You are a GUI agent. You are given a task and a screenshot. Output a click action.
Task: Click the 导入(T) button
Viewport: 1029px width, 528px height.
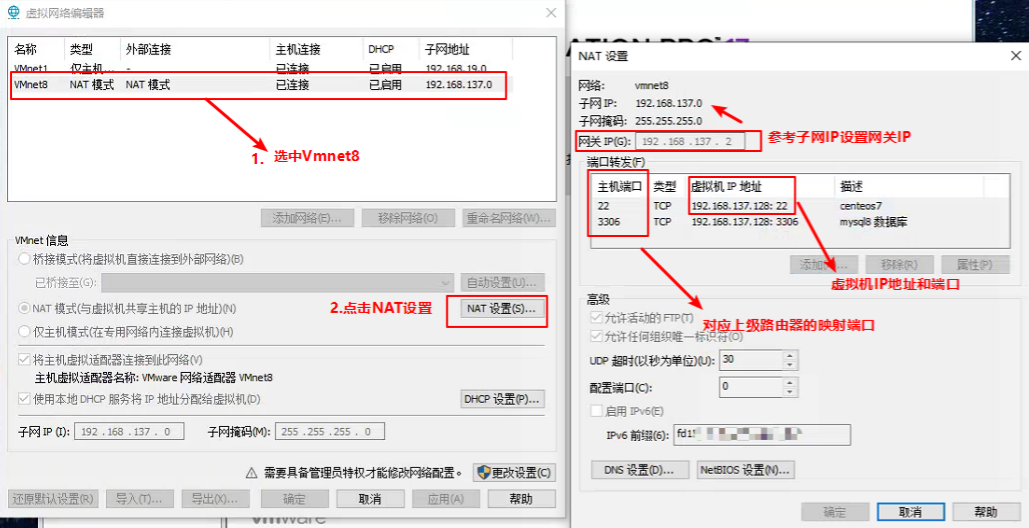click(x=139, y=499)
